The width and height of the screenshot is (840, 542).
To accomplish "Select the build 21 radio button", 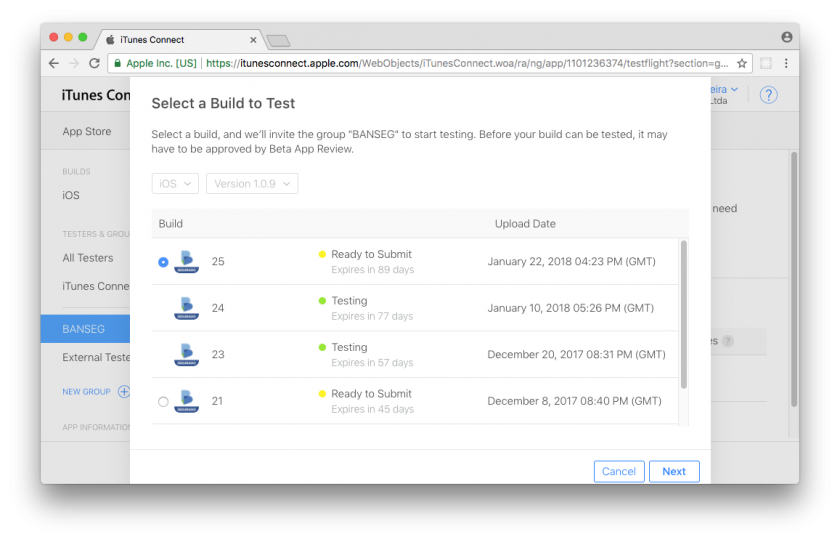I will pos(163,402).
